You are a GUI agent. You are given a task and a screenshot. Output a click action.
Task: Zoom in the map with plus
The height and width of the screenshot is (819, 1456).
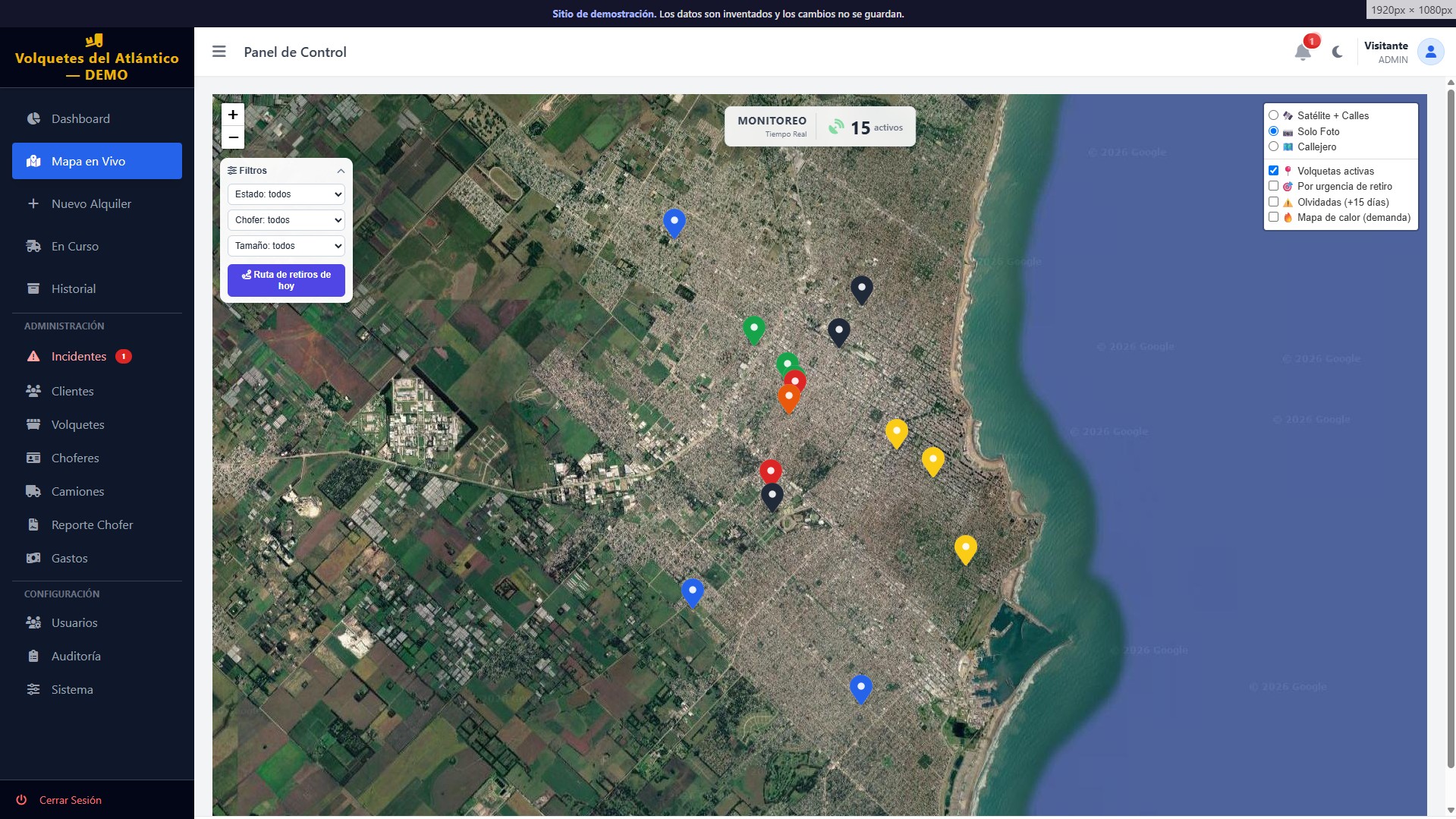coord(233,115)
